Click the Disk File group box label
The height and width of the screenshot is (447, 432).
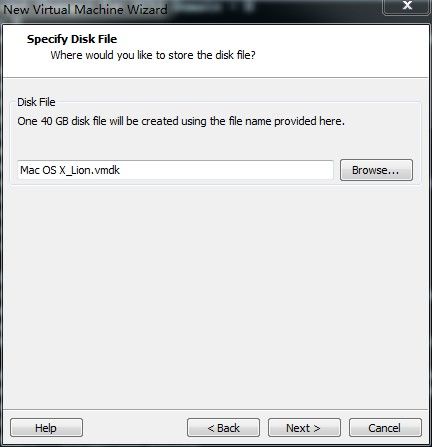(36, 102)
